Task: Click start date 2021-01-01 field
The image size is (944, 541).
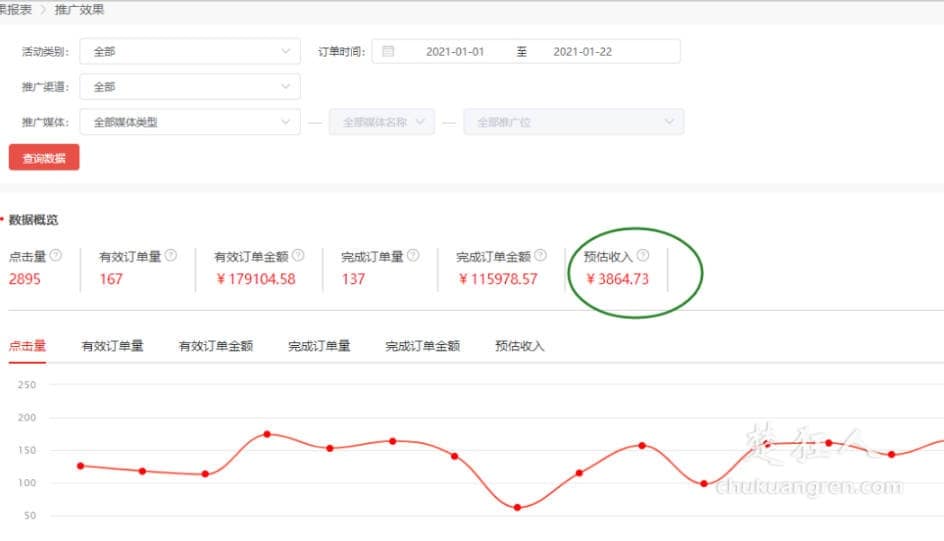Action: [x=455, y=52]
